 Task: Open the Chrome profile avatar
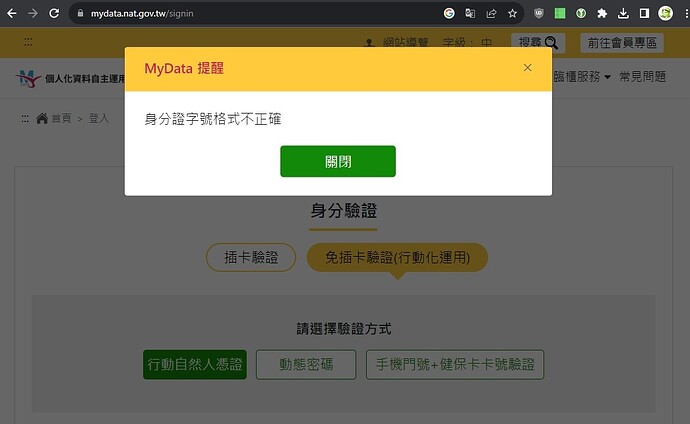(x=665, y=14)
